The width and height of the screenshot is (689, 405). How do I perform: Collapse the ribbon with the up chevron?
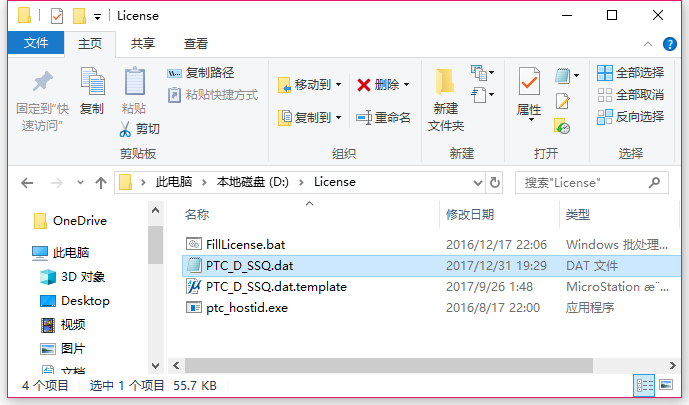(647, 43)
